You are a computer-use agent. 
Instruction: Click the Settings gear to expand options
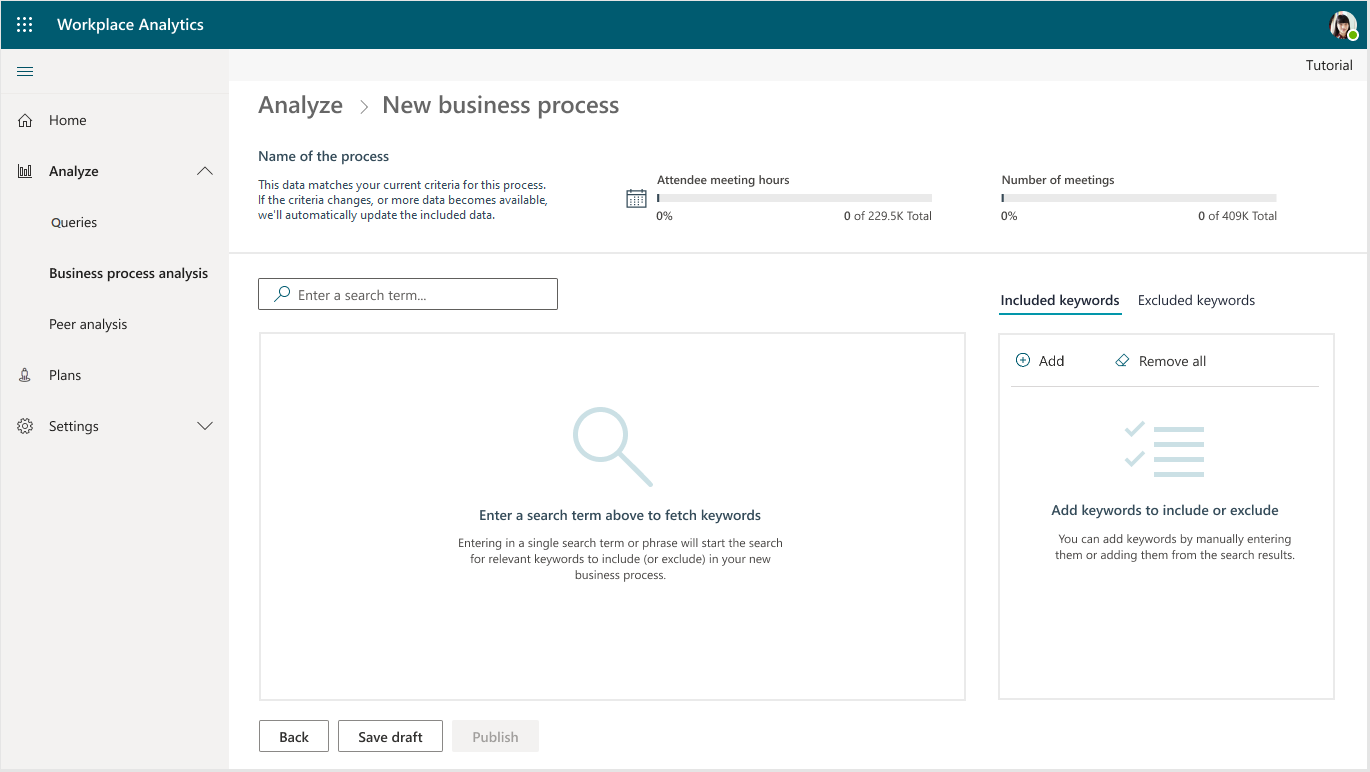tap(24, 425)
